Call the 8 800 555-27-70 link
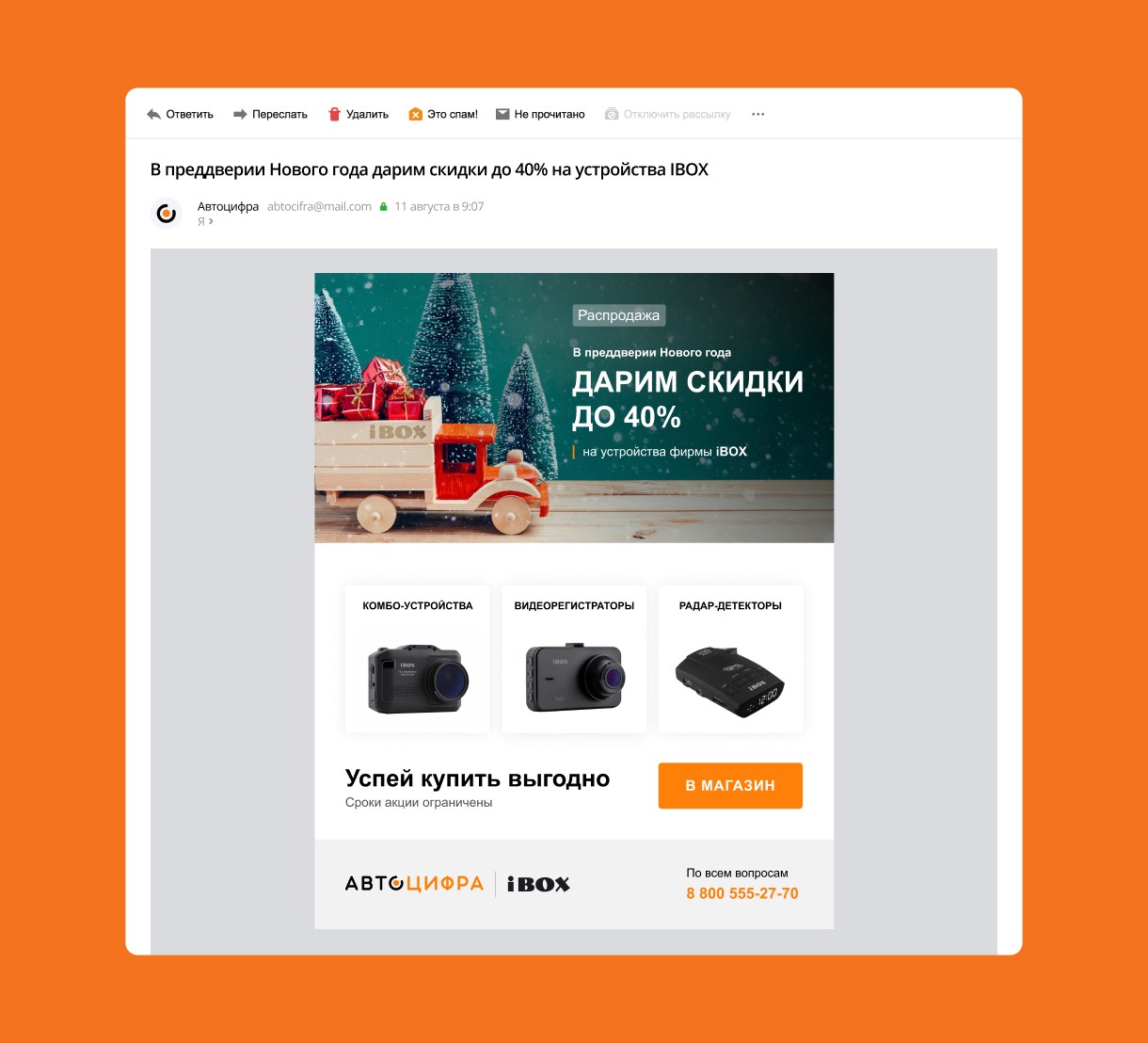The image size is (1148, 1043). (742, 893)
